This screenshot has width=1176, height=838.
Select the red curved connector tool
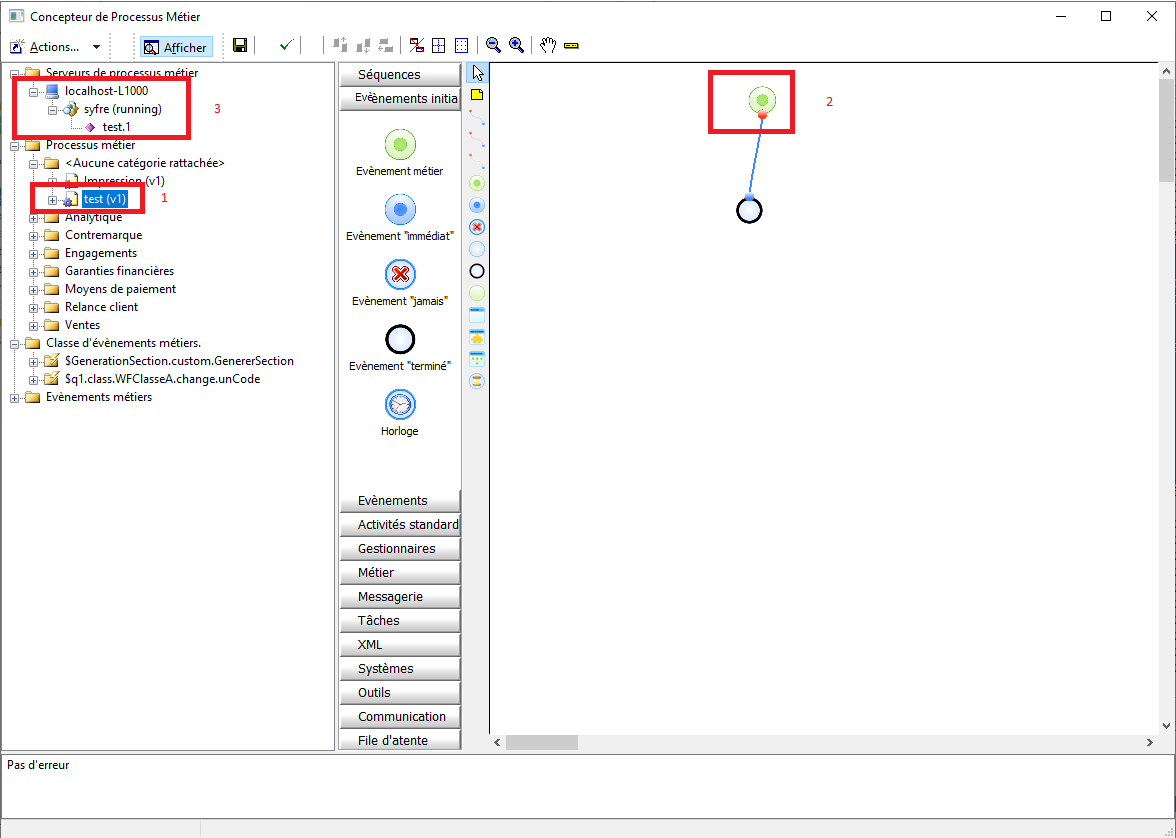[476, 139]
